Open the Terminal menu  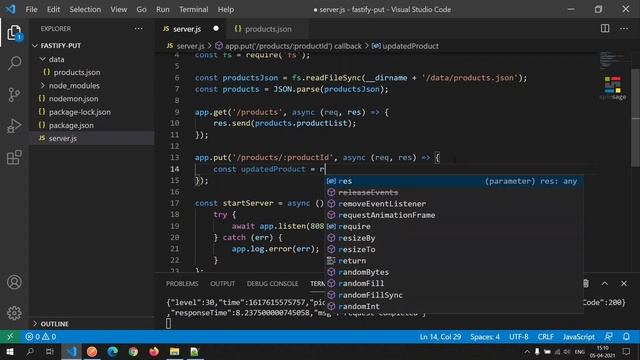click(x=193, y=9)
